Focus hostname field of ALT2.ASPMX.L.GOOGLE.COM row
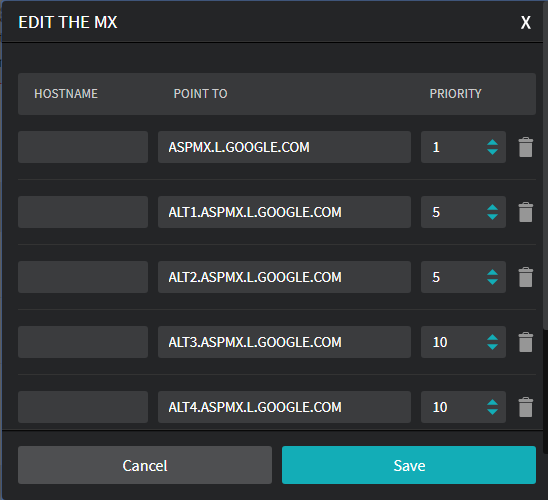 pos(83,277)
